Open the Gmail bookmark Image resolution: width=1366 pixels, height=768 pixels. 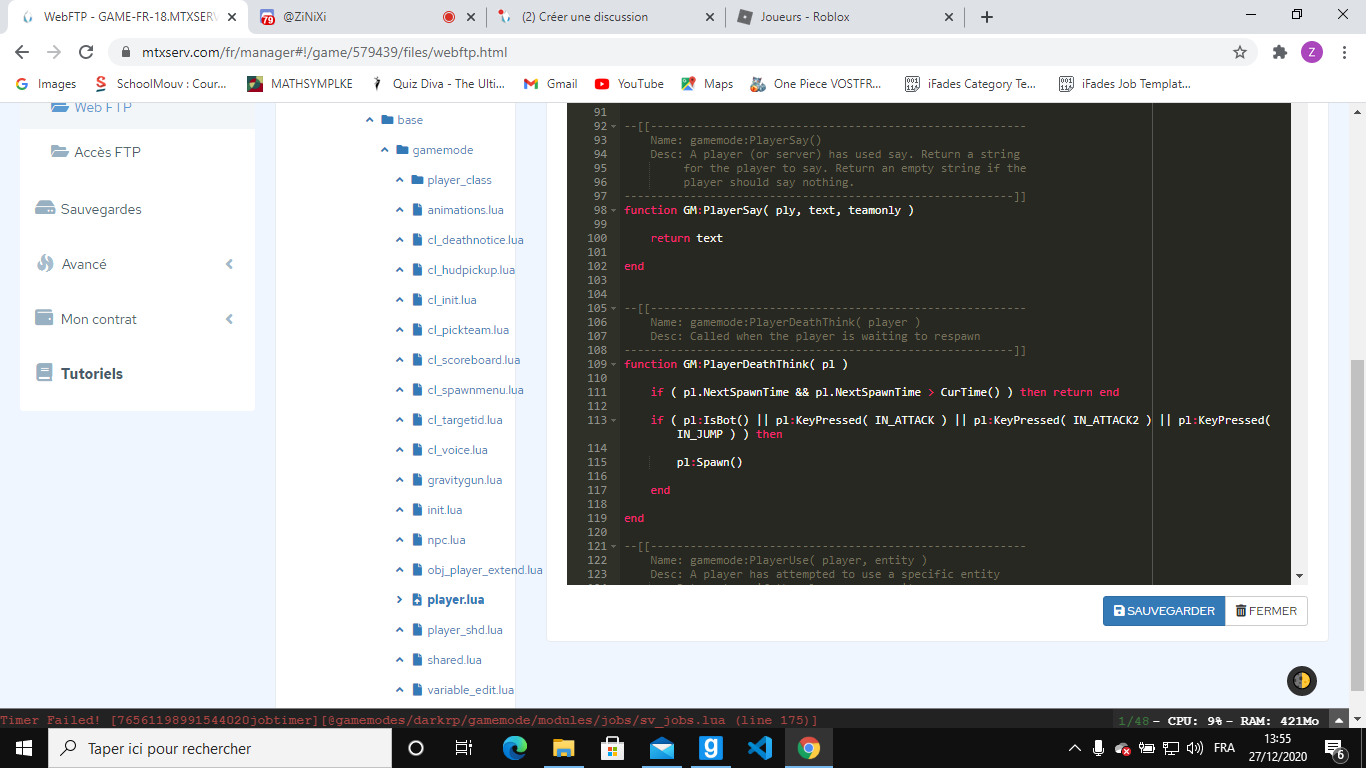click(551, 84)
